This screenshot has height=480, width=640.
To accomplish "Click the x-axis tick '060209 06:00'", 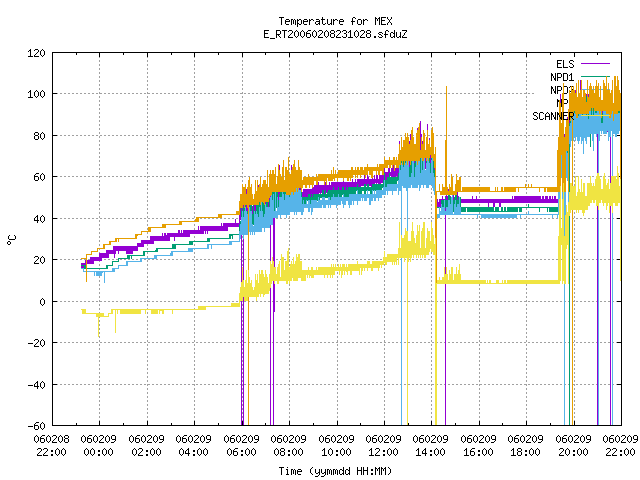I will coord(242,446).
